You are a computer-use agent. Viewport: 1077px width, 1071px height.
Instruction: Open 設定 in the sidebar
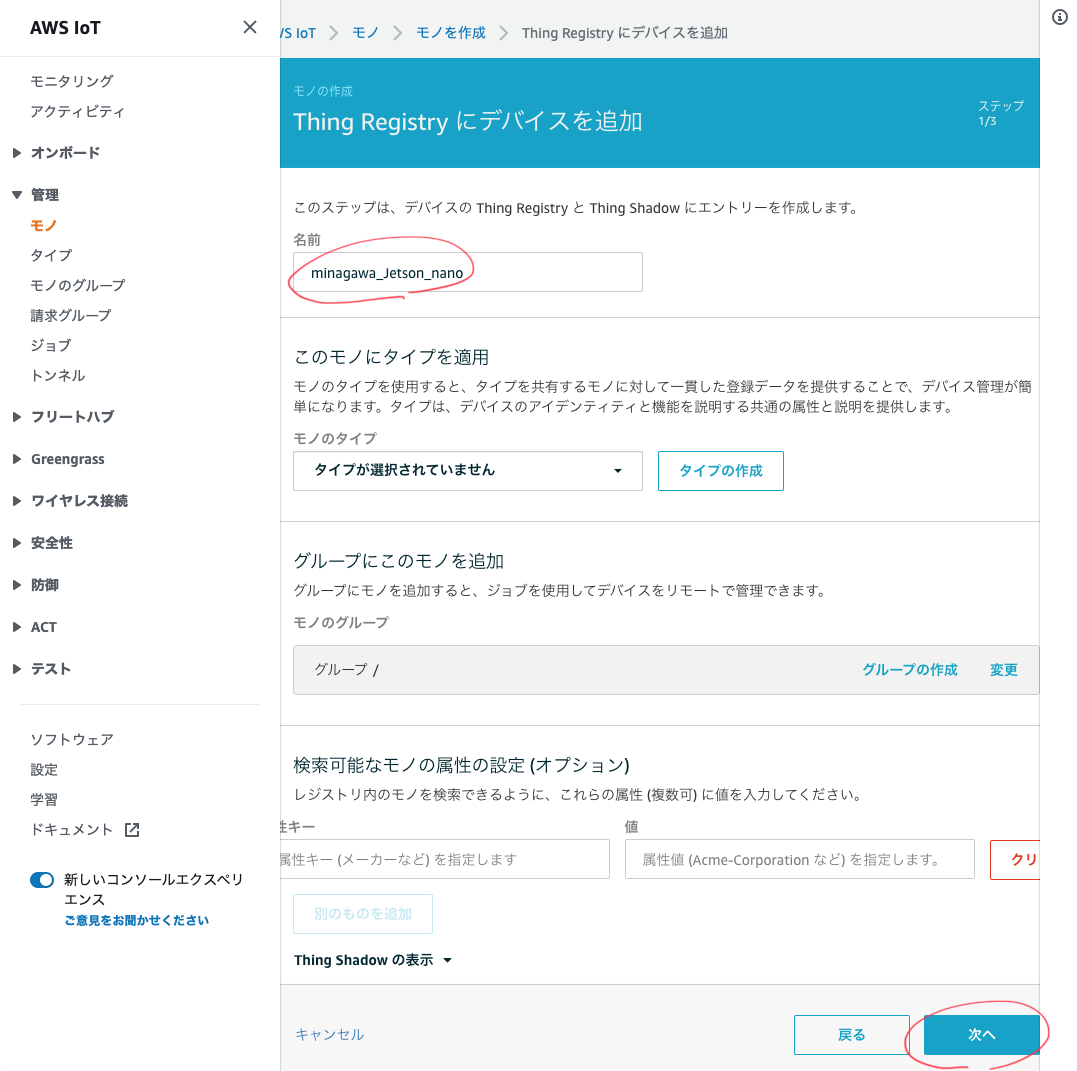pyautogui.click(x=44, y=769)
